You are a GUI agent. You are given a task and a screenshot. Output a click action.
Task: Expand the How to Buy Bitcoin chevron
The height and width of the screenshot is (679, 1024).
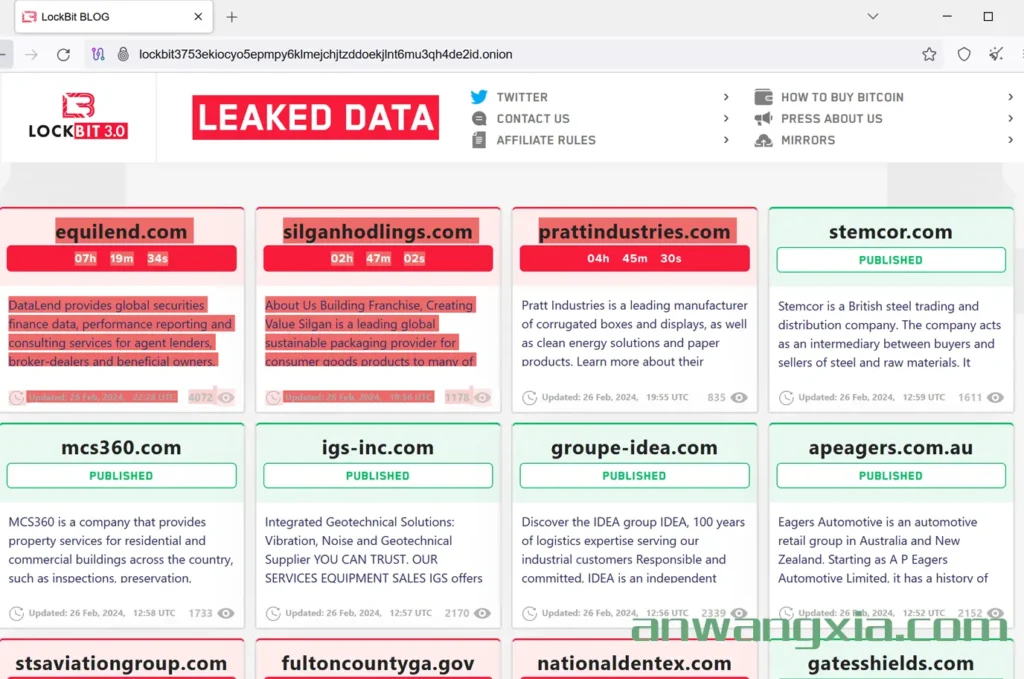point(1010,97)
